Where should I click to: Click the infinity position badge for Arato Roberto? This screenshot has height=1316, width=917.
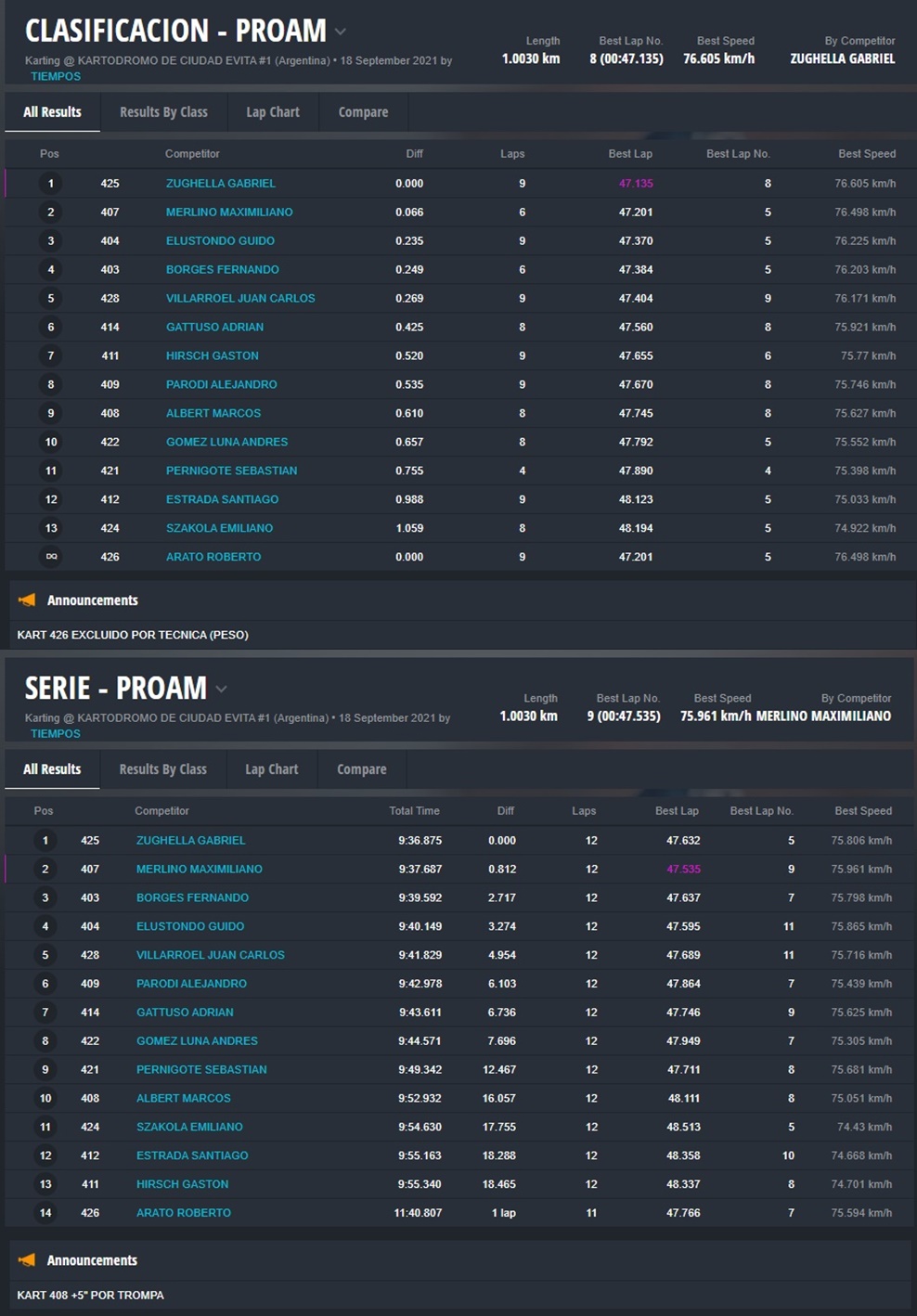[51, 557]
